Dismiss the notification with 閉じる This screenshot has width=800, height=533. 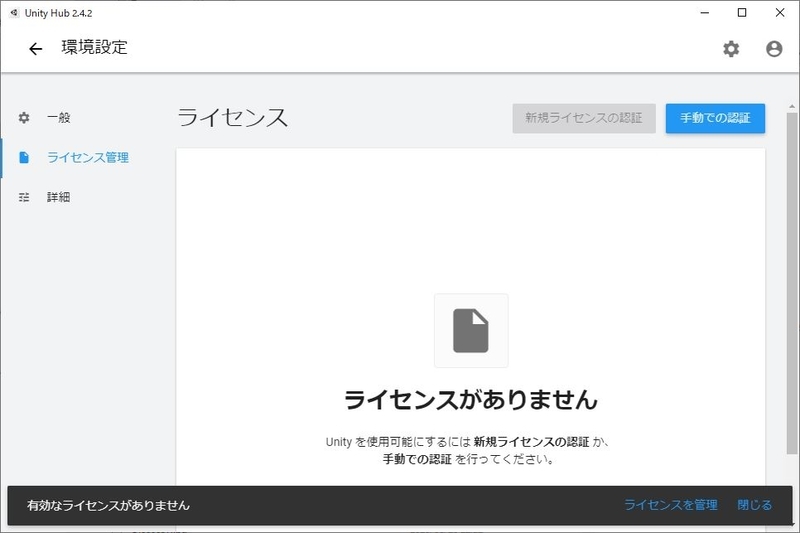755,505
